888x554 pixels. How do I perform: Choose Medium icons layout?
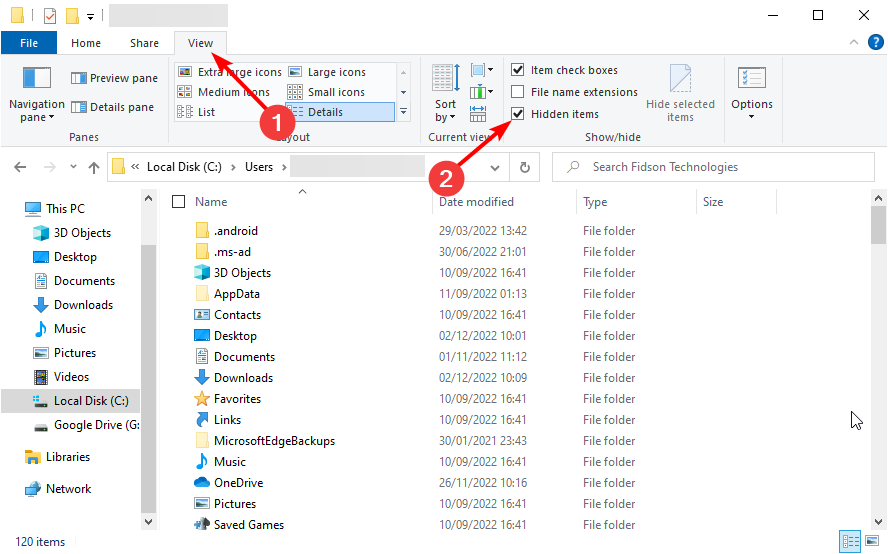(224, 92)
